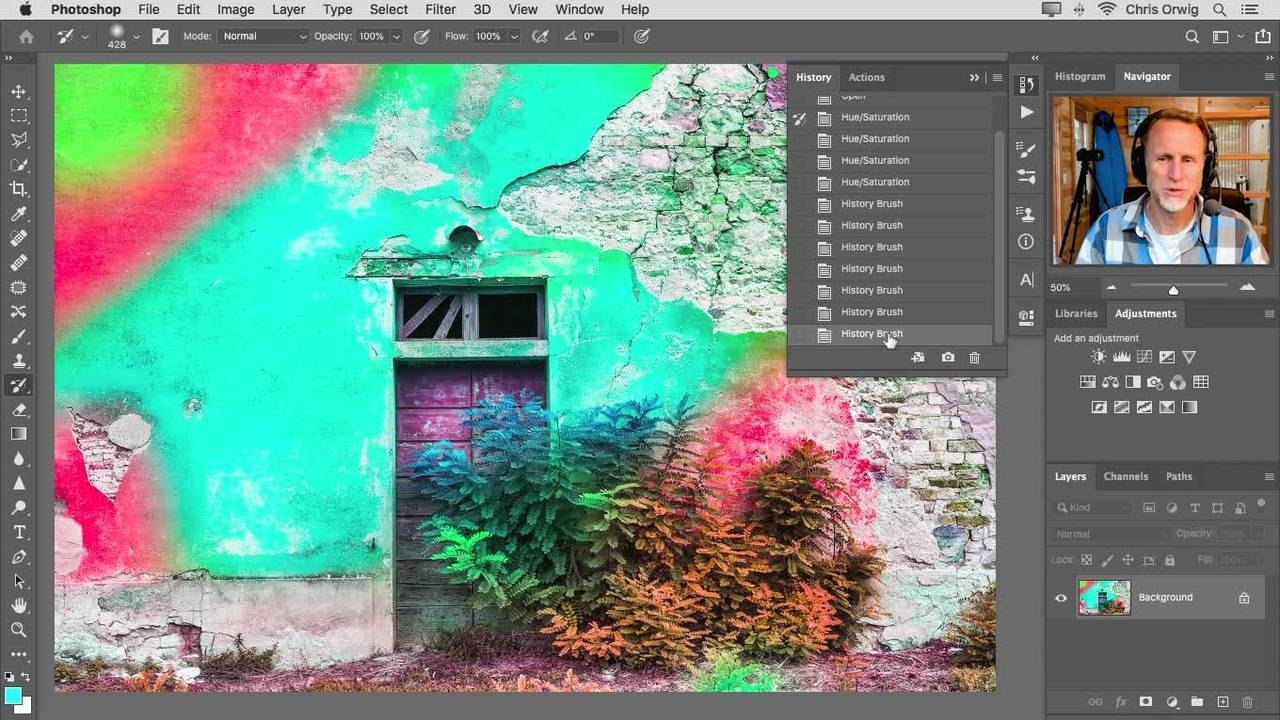Zoom in using Navigator large mountains button
Viewport: 1280px width, 720px height.
tap(1247, 287)
